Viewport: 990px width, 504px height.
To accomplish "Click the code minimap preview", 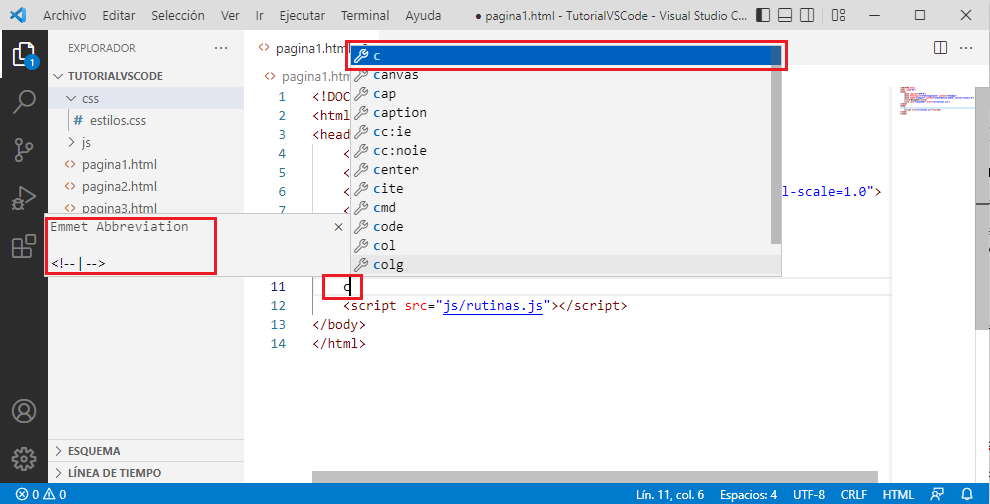I will [x=939, y=101].
